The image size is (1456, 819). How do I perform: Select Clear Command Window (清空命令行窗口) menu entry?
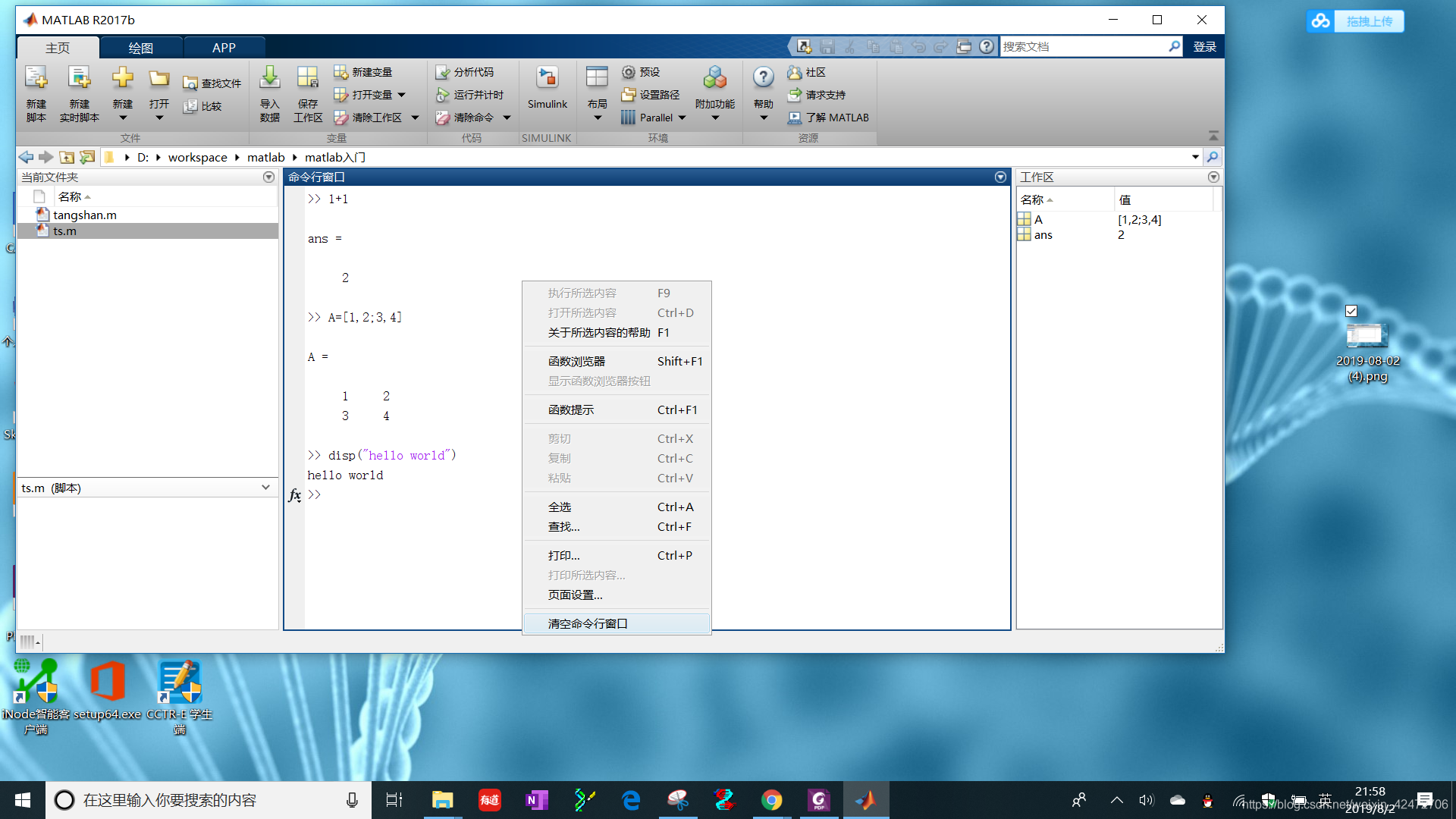[x=617, y=623]
